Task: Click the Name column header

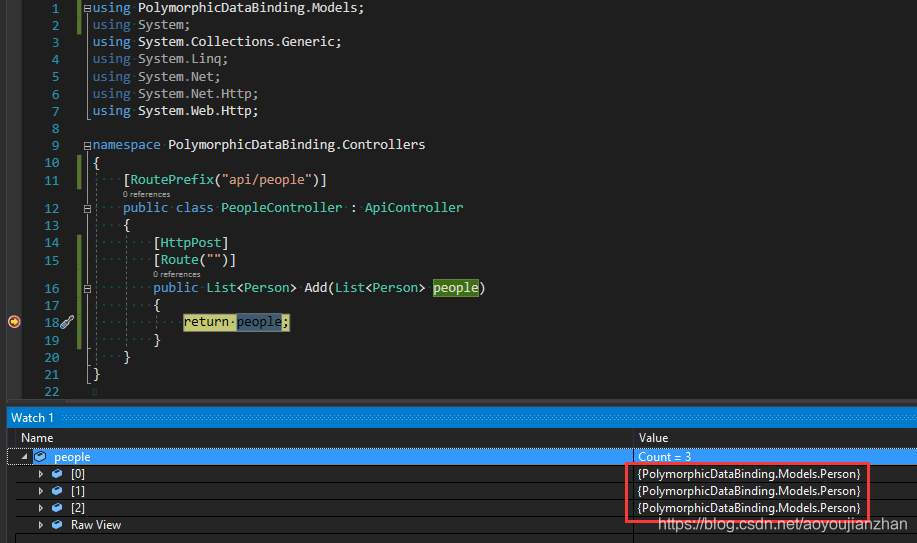Action: [x=37, y=438]
